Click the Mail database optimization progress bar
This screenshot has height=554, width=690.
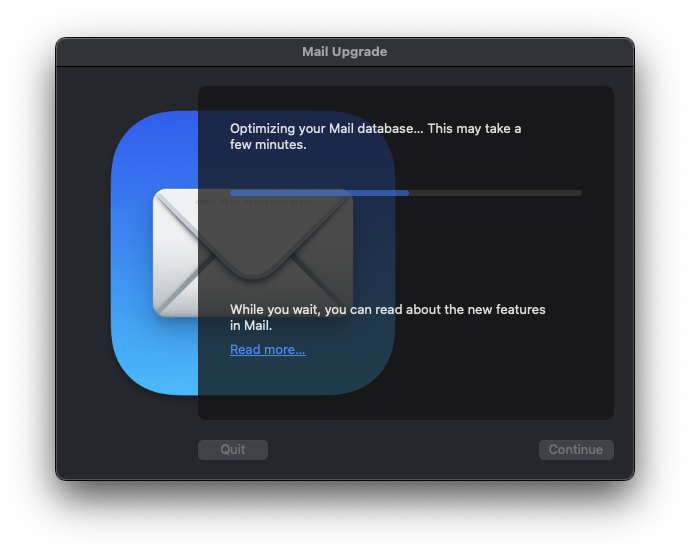(406, 193)
